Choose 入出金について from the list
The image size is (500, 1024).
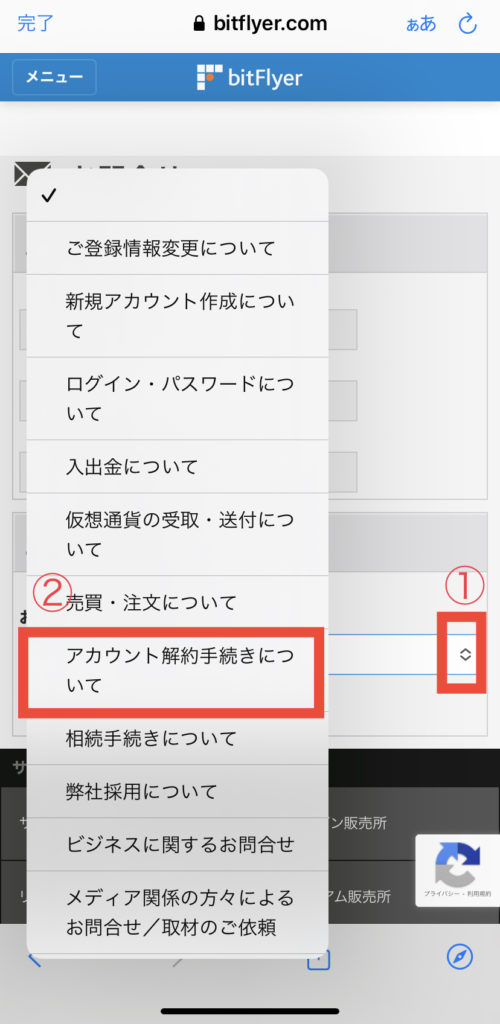click(x=178, y=466)
